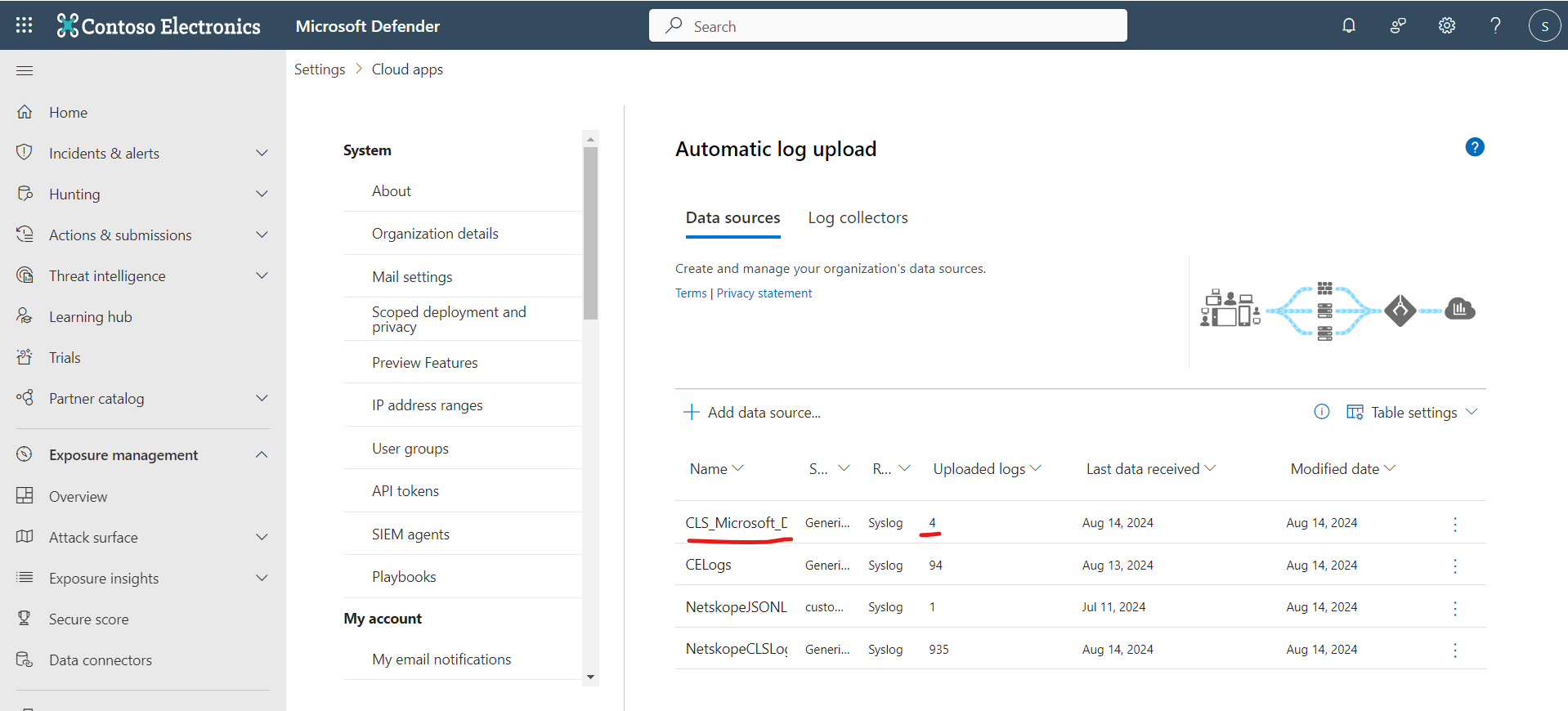Click the Contoso Electronics logo

click(x=159, y=26)
